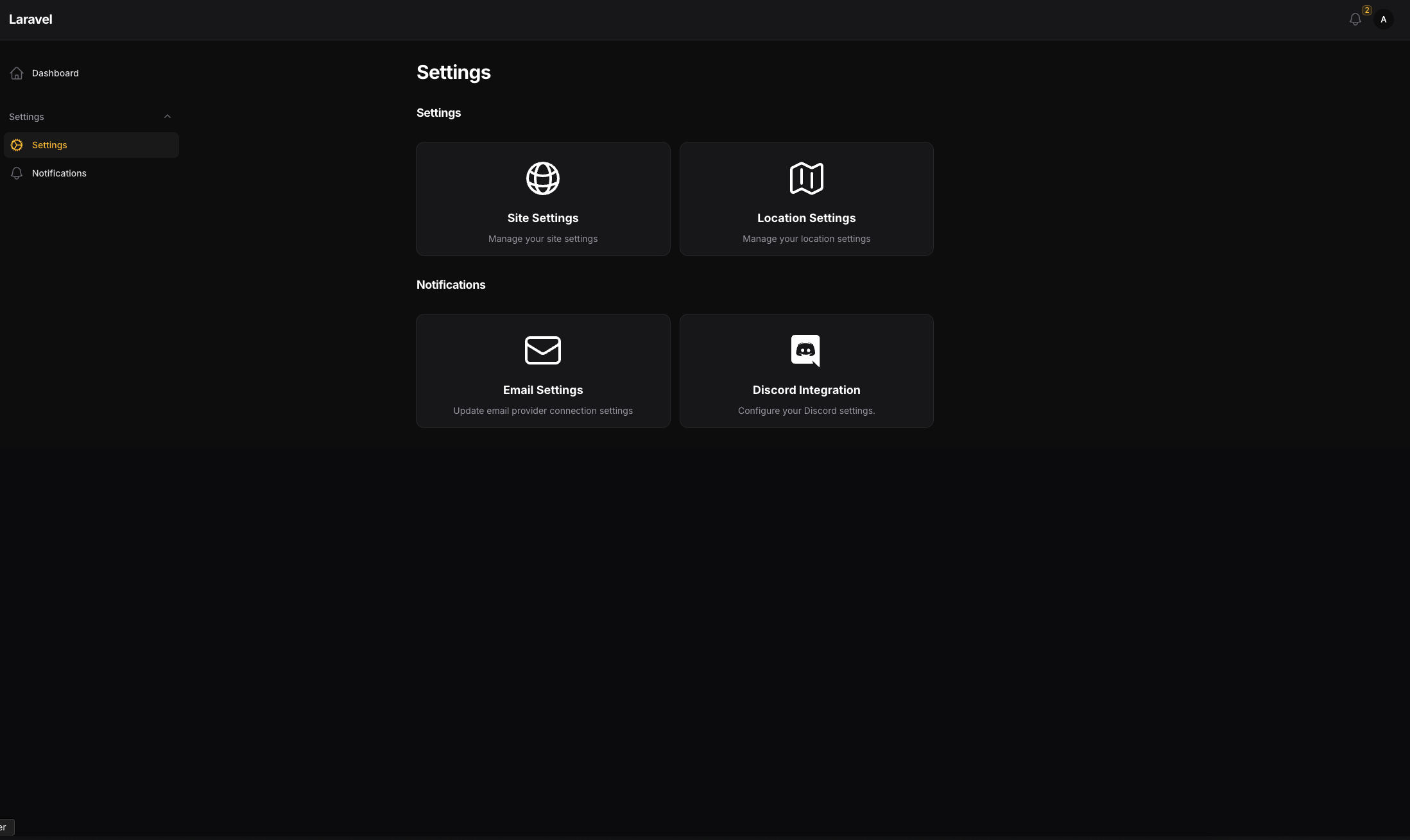1410x840 pixels.
Task: Select the active Settings sidebar item
Action: pyautogui.click(x=49, y=145)
